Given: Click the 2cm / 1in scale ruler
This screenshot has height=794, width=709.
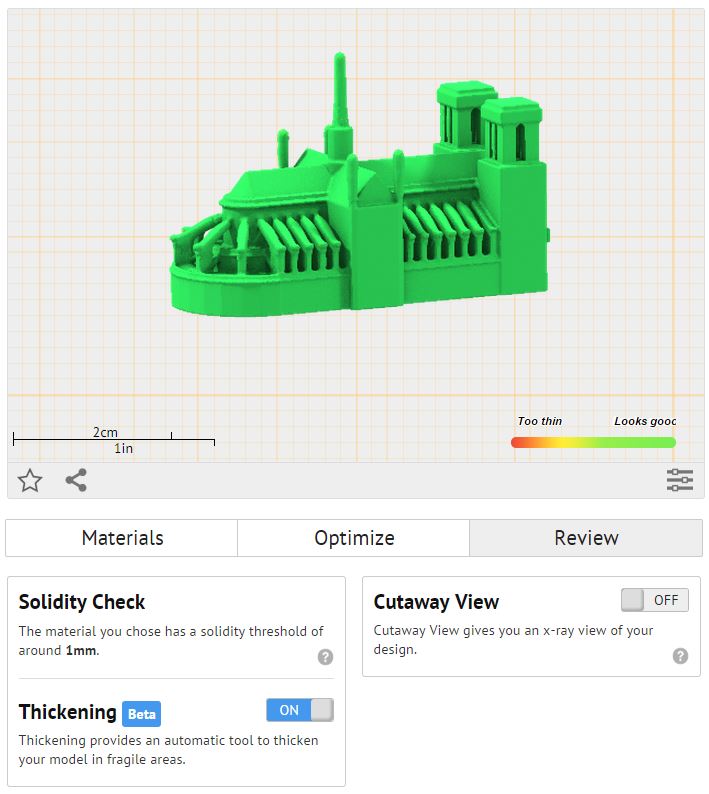Looking at the screenshot, I should [x=114, y=440].
